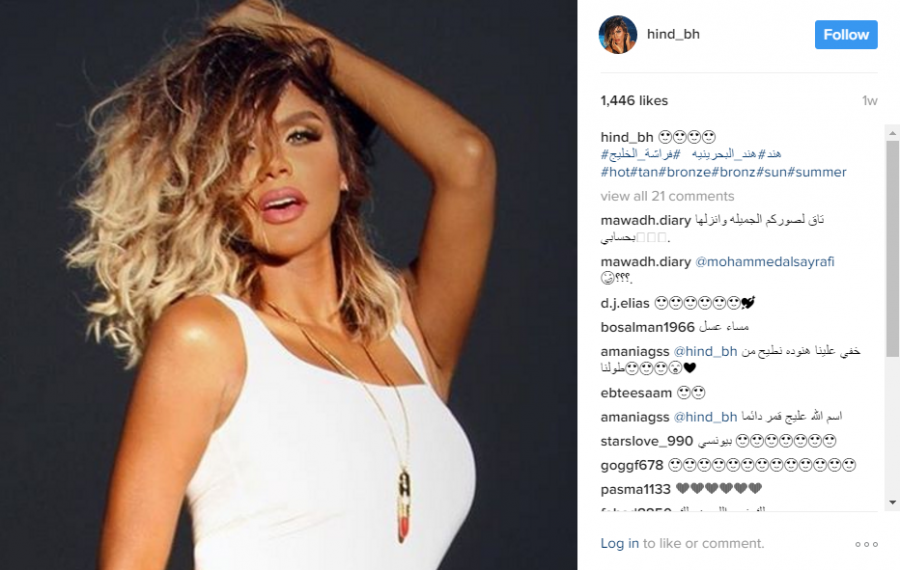Follow the hind_bh account
This screenshot has width=900, height=570.
(x=846, y=34)
